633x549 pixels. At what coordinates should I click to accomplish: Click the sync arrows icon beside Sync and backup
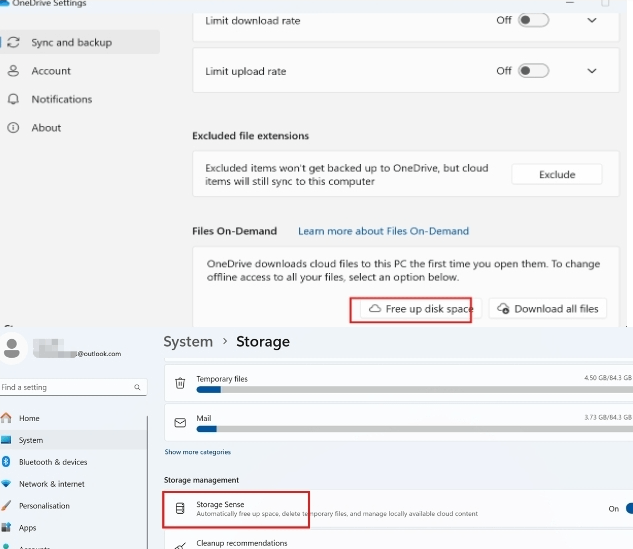13,42
